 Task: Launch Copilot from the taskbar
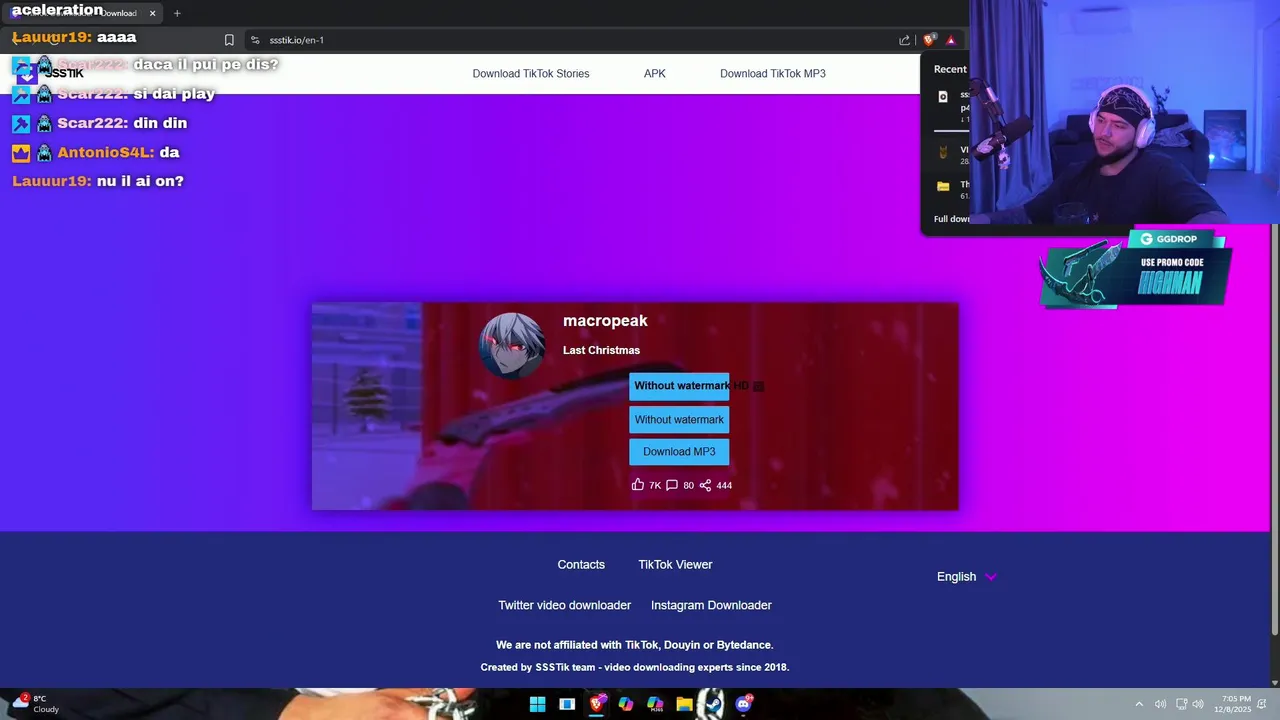tap(626, 704)
